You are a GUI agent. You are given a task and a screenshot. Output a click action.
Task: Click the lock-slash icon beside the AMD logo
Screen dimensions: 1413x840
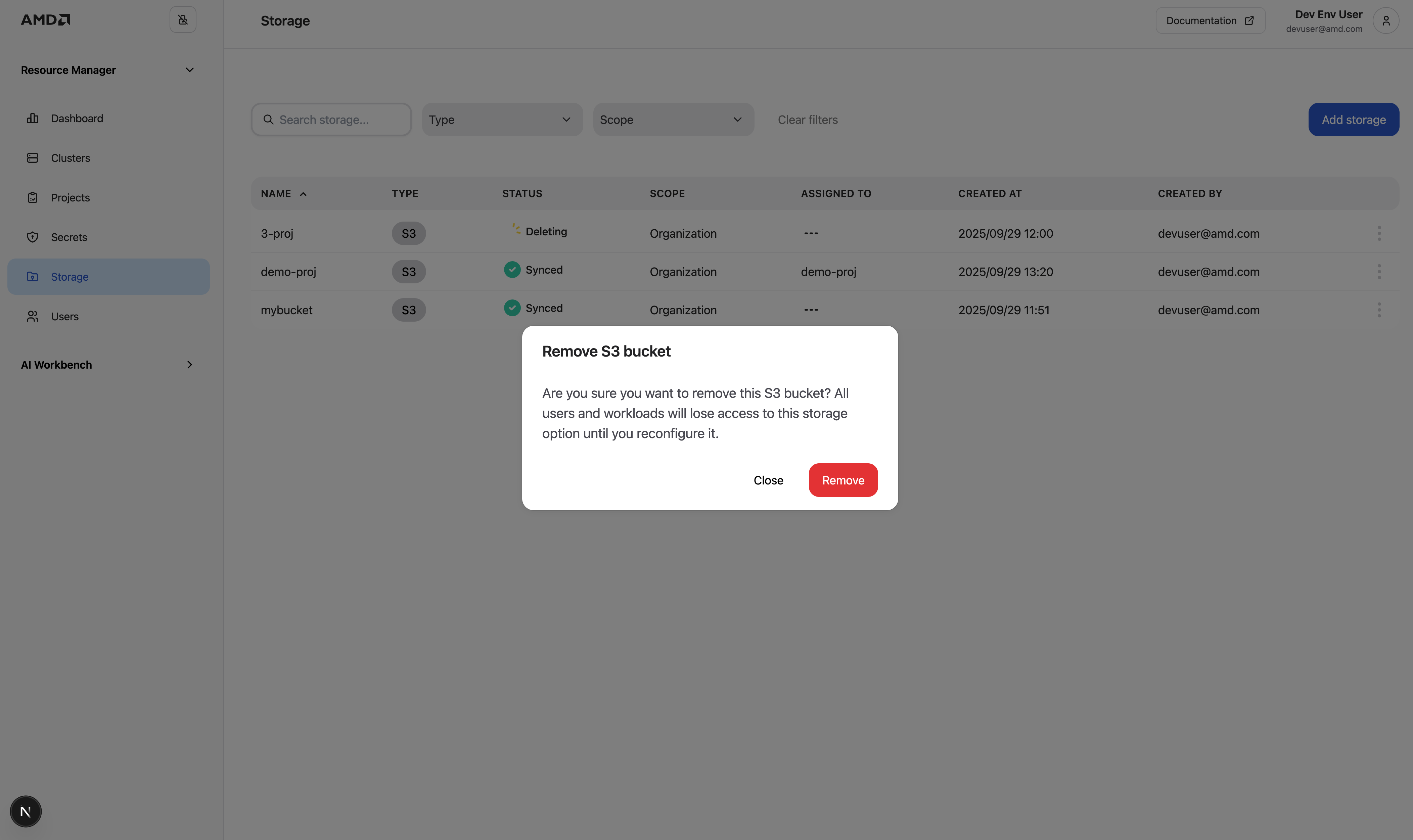point(182,19)
